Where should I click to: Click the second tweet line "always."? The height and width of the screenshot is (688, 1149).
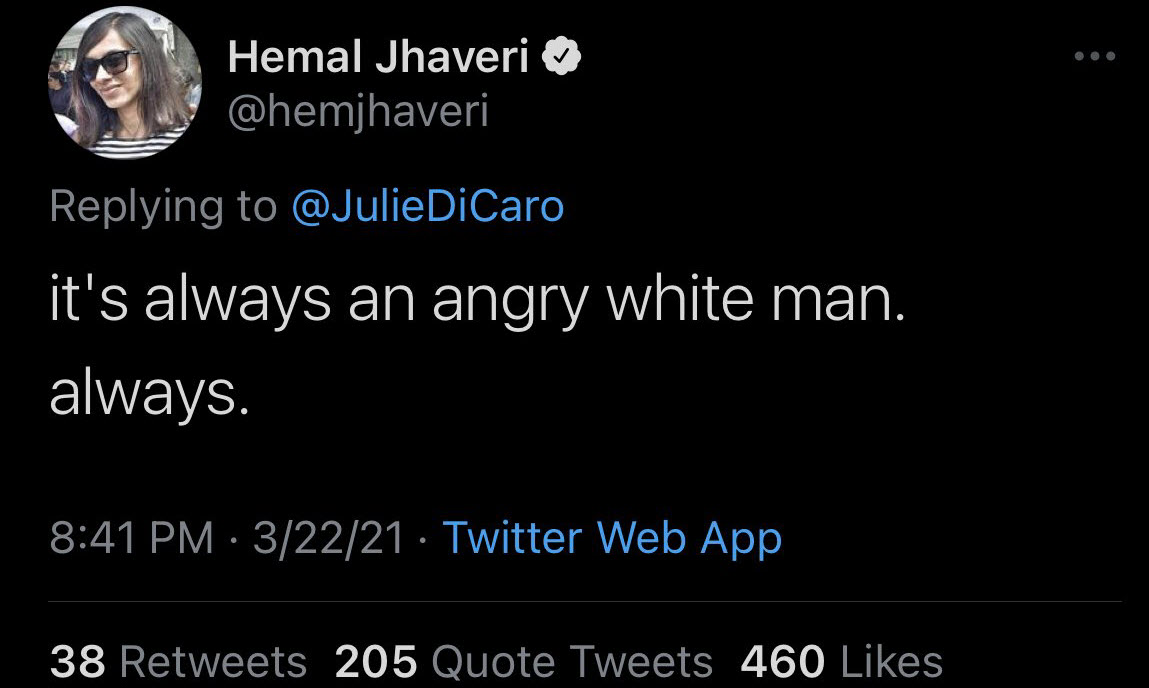pyautogui.click(x=145, y=397)
